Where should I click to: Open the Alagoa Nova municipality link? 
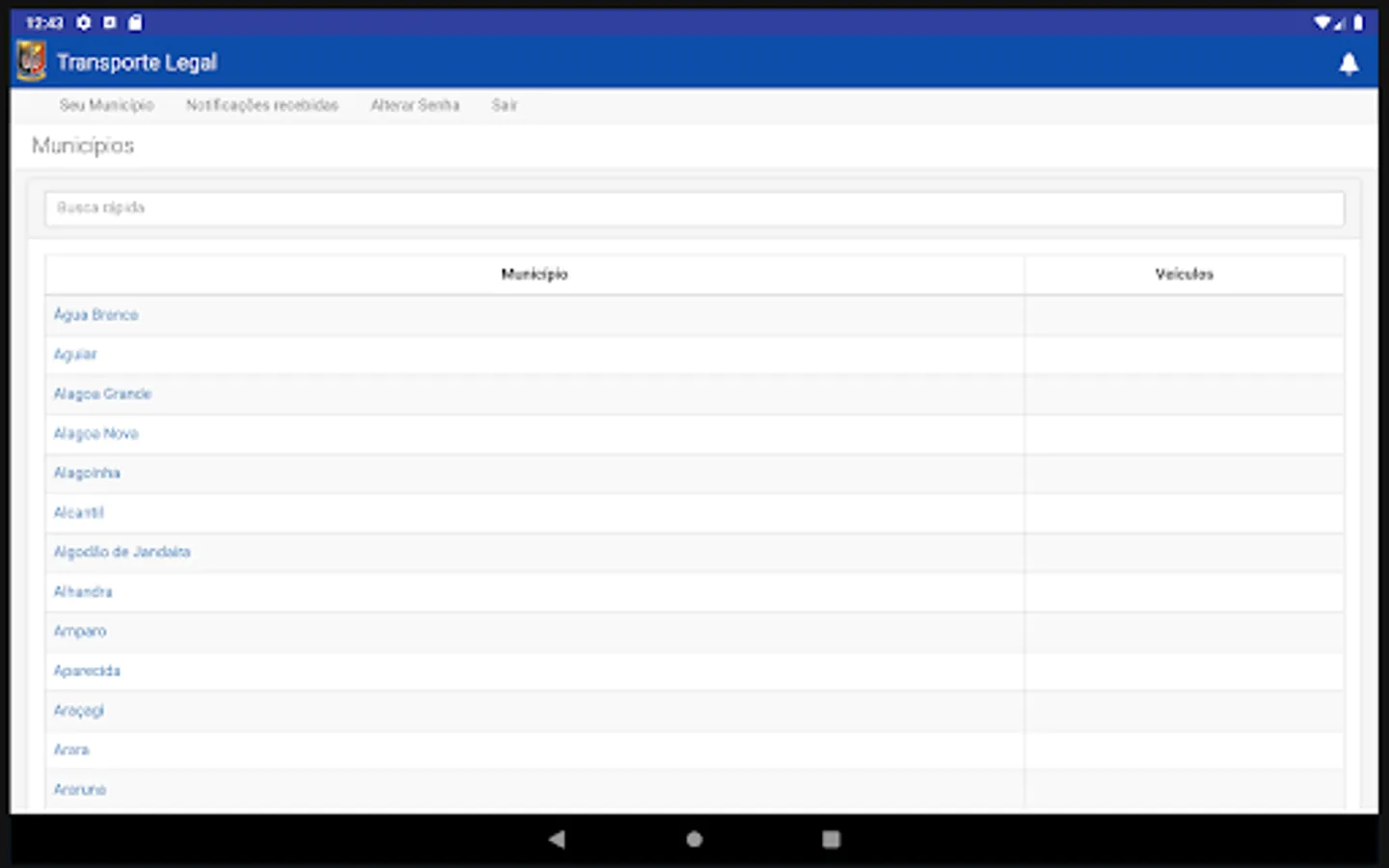95,434
